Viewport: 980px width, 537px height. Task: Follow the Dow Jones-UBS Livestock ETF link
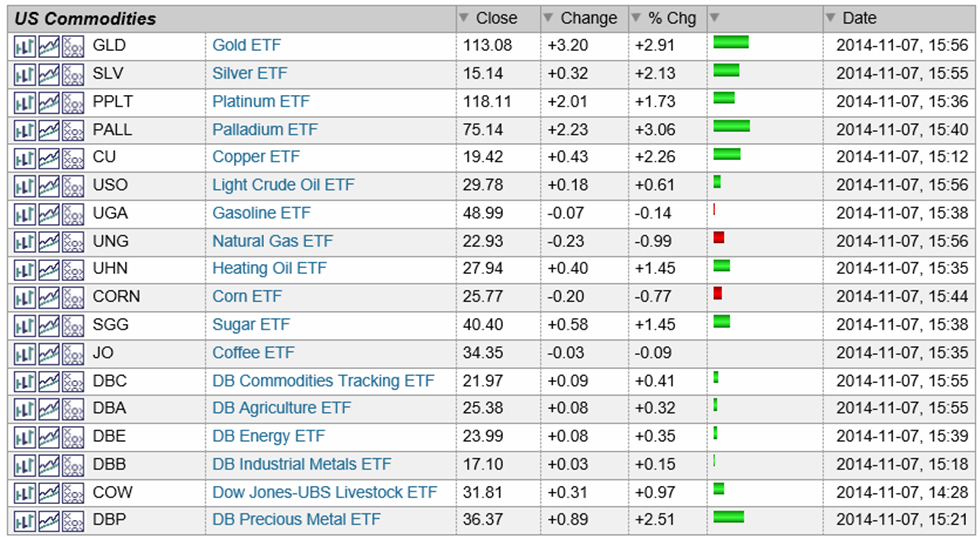click(x=324, y=492)
